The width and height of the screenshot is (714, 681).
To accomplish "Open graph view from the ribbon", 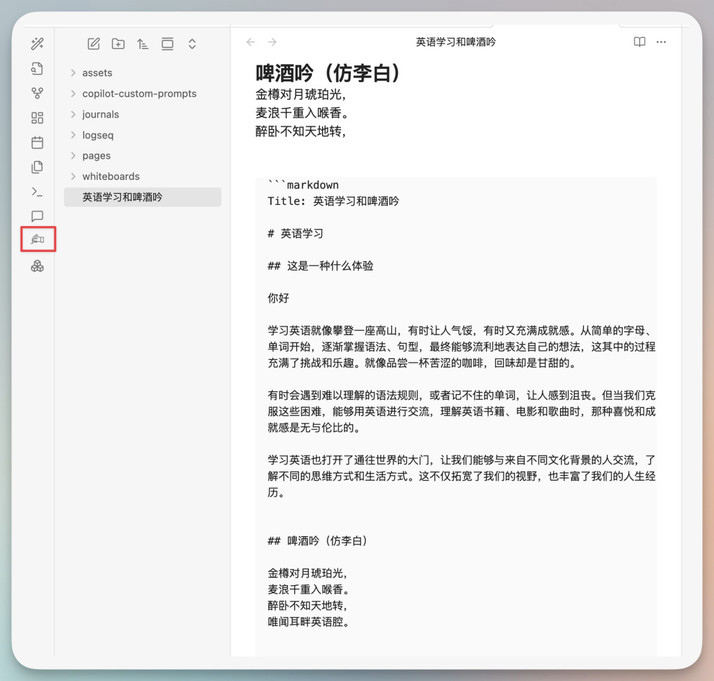I will pyautogui.click(x=37, y=94).
